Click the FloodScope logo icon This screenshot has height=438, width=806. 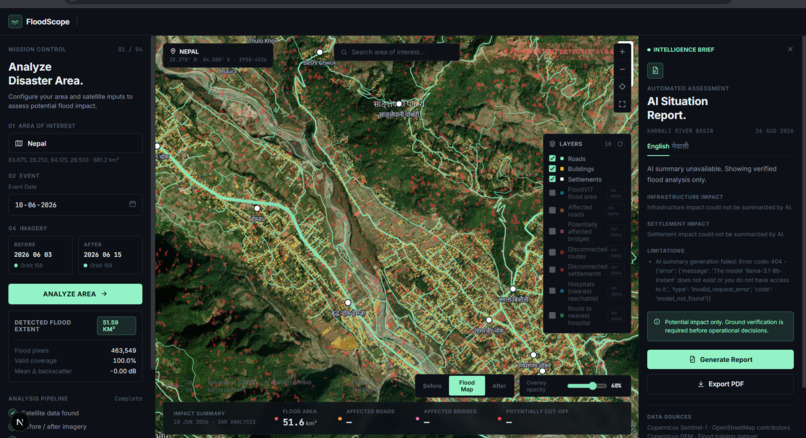[15, 22]
